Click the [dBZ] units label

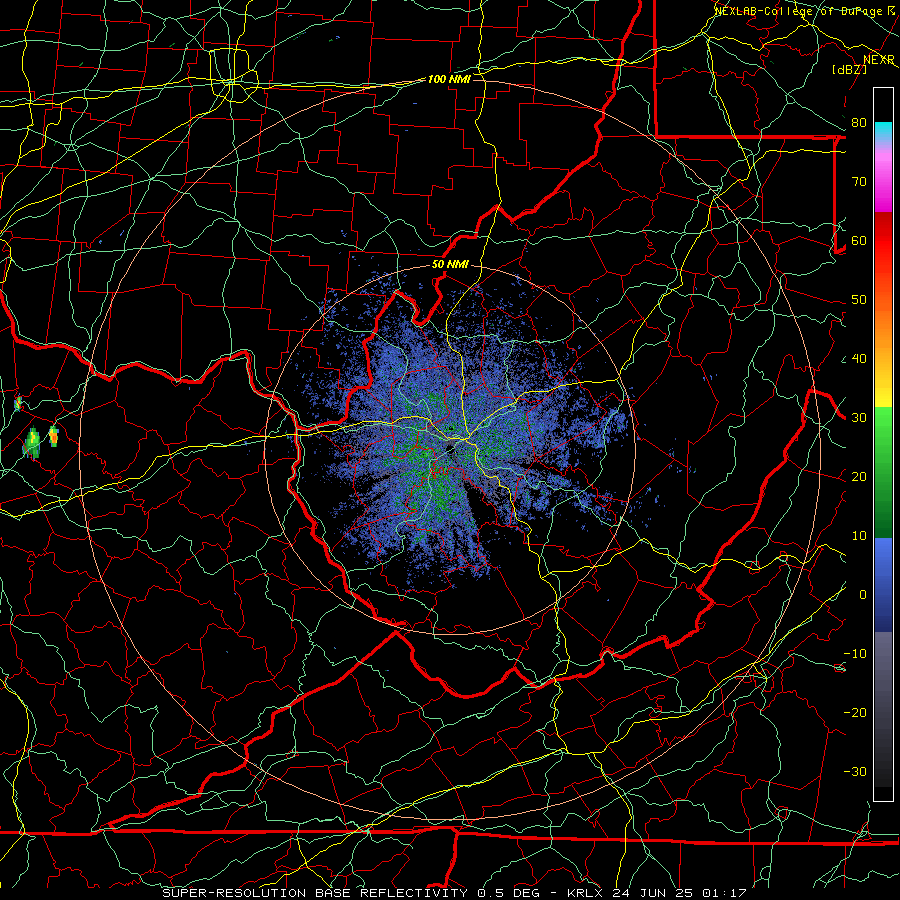[850, 69]
